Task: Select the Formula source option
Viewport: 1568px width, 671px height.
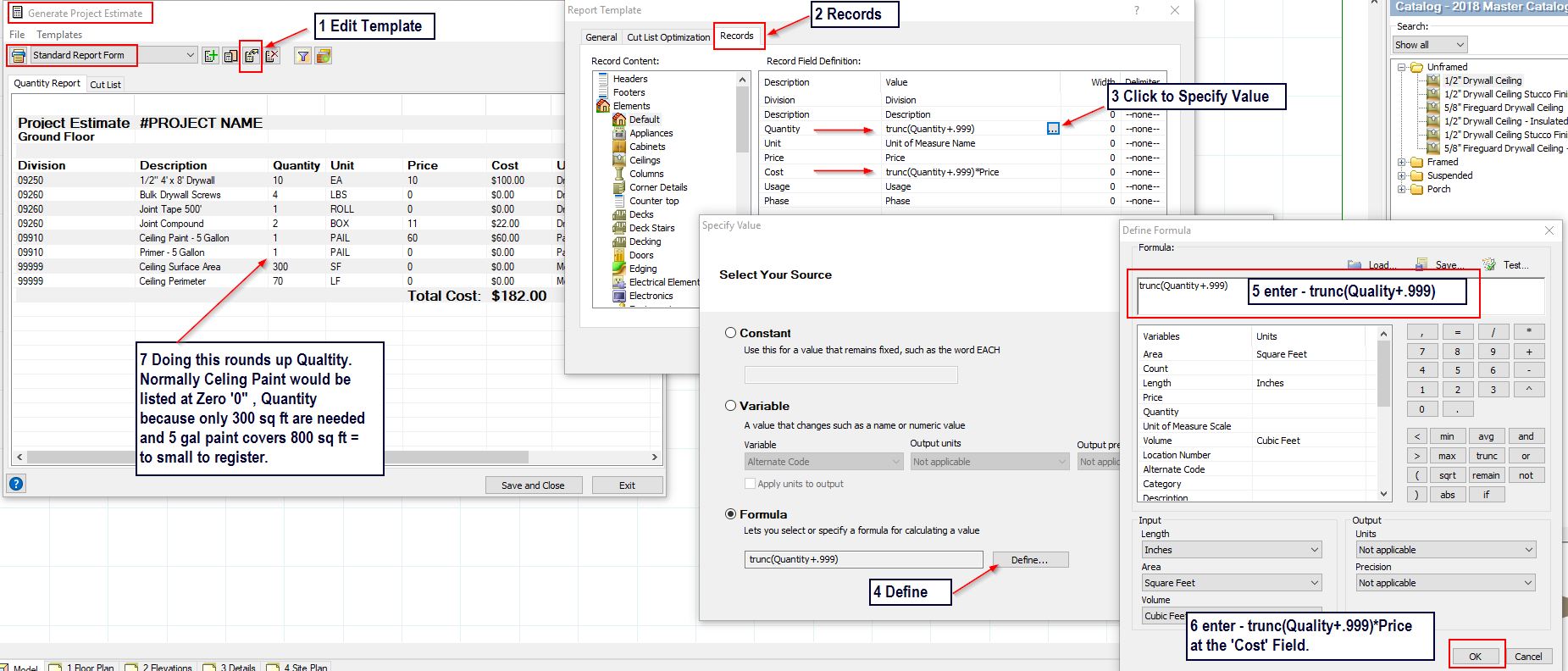Action: pos(730,514)
